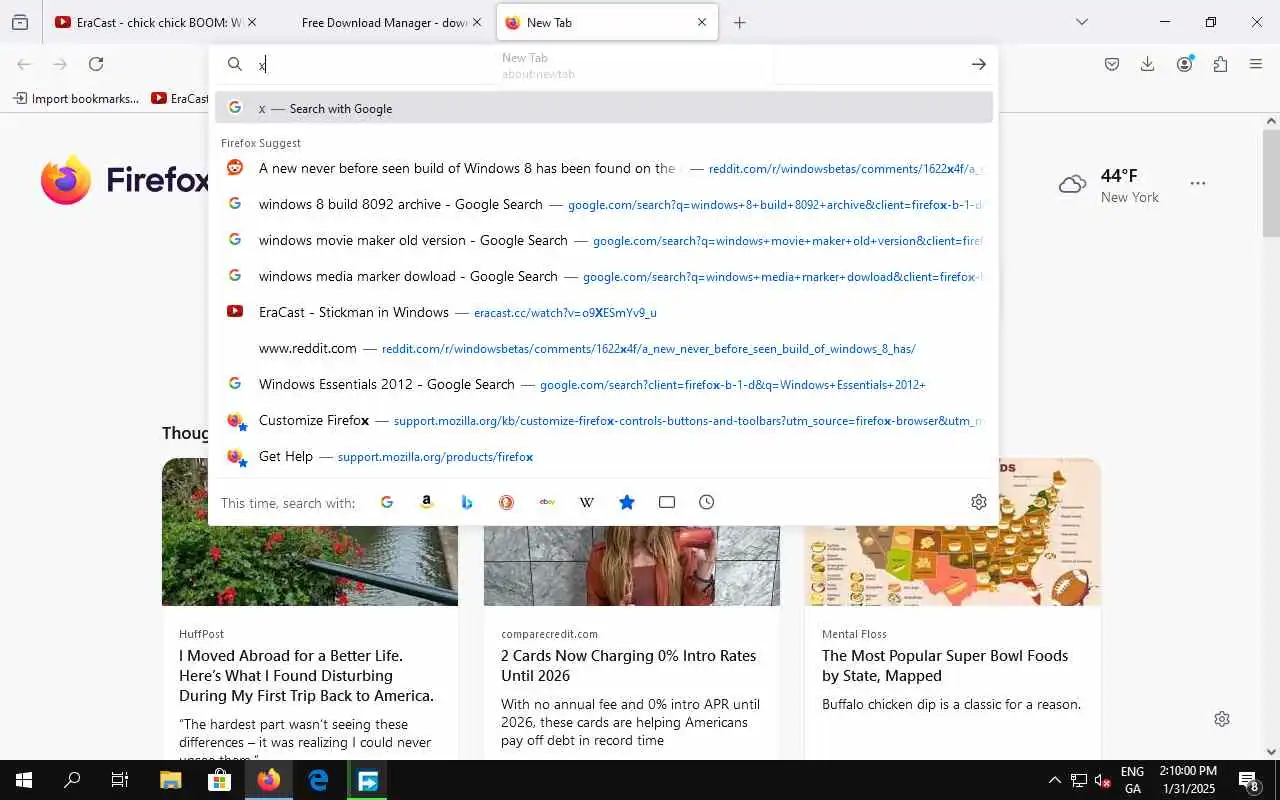
Task: Search this time with Google icon
Action: point(387,502)
